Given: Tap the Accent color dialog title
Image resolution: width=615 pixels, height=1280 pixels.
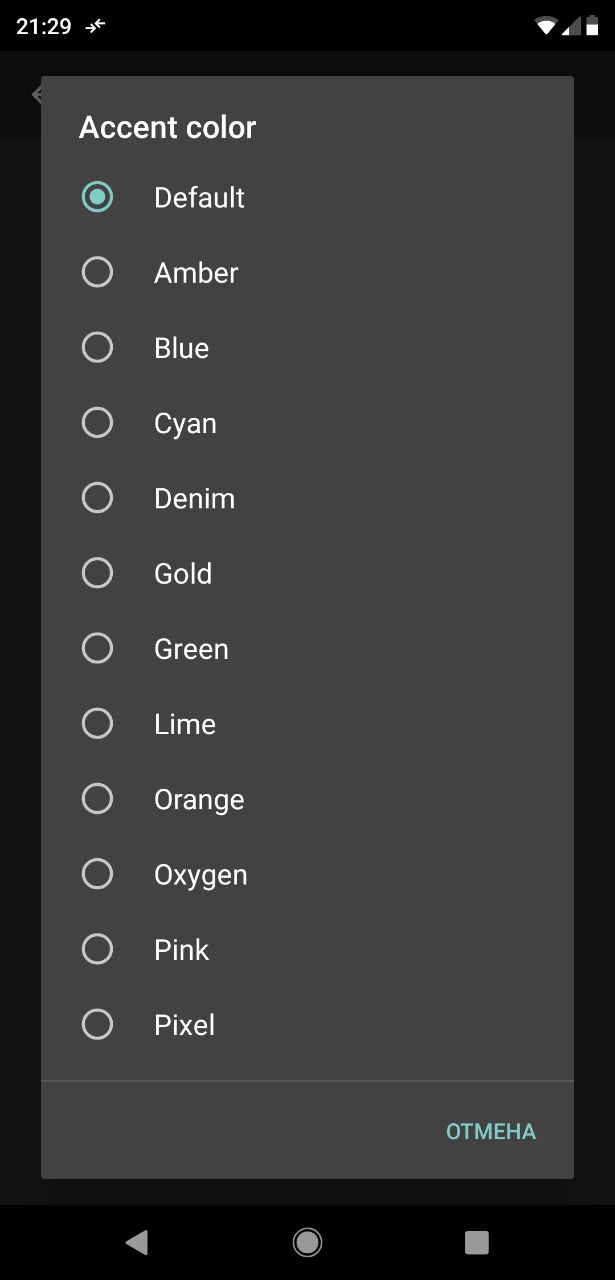Looking at the screenshot, I should pos(167,127).
